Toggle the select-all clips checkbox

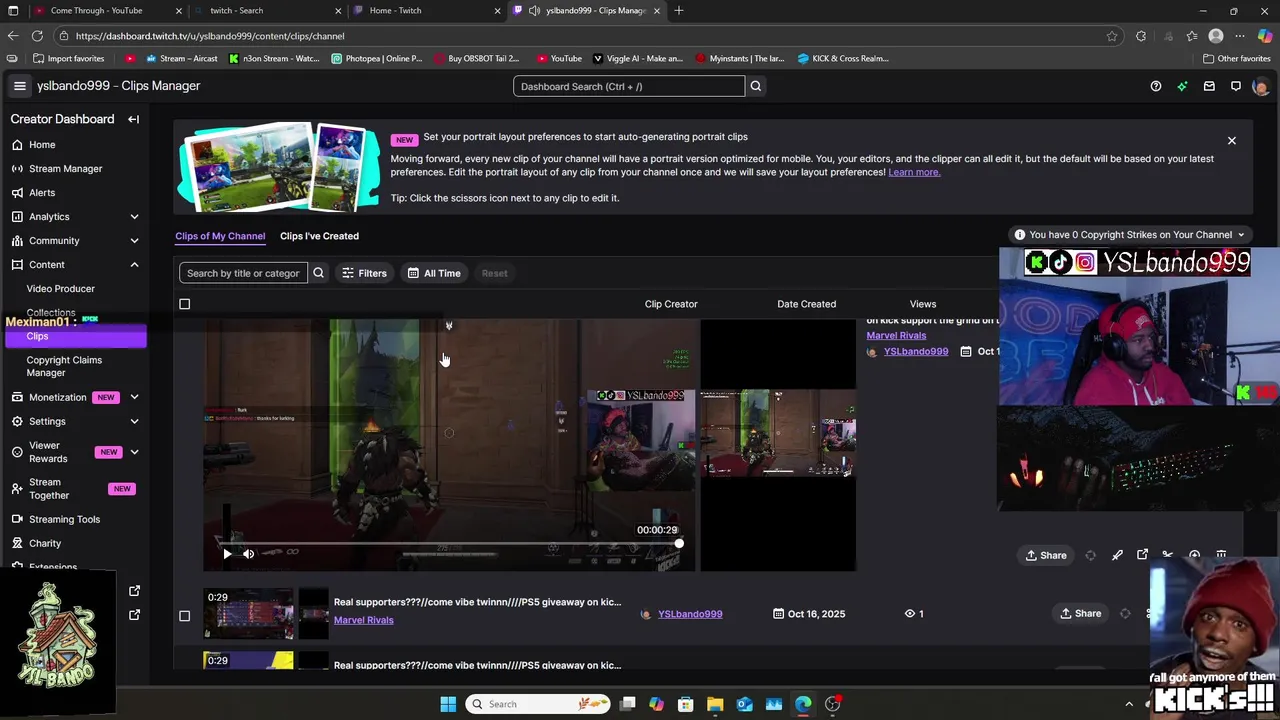point(184,304)
